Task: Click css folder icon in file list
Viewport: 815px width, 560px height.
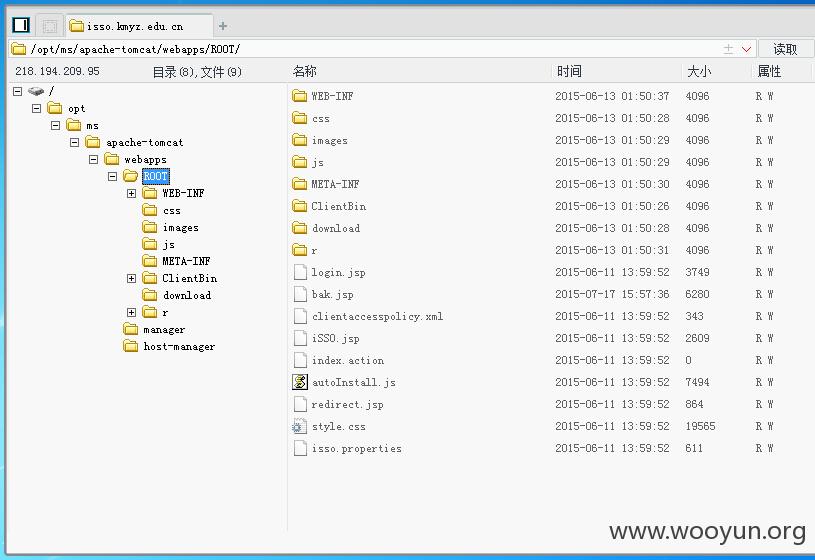Action: click(299, 118)
